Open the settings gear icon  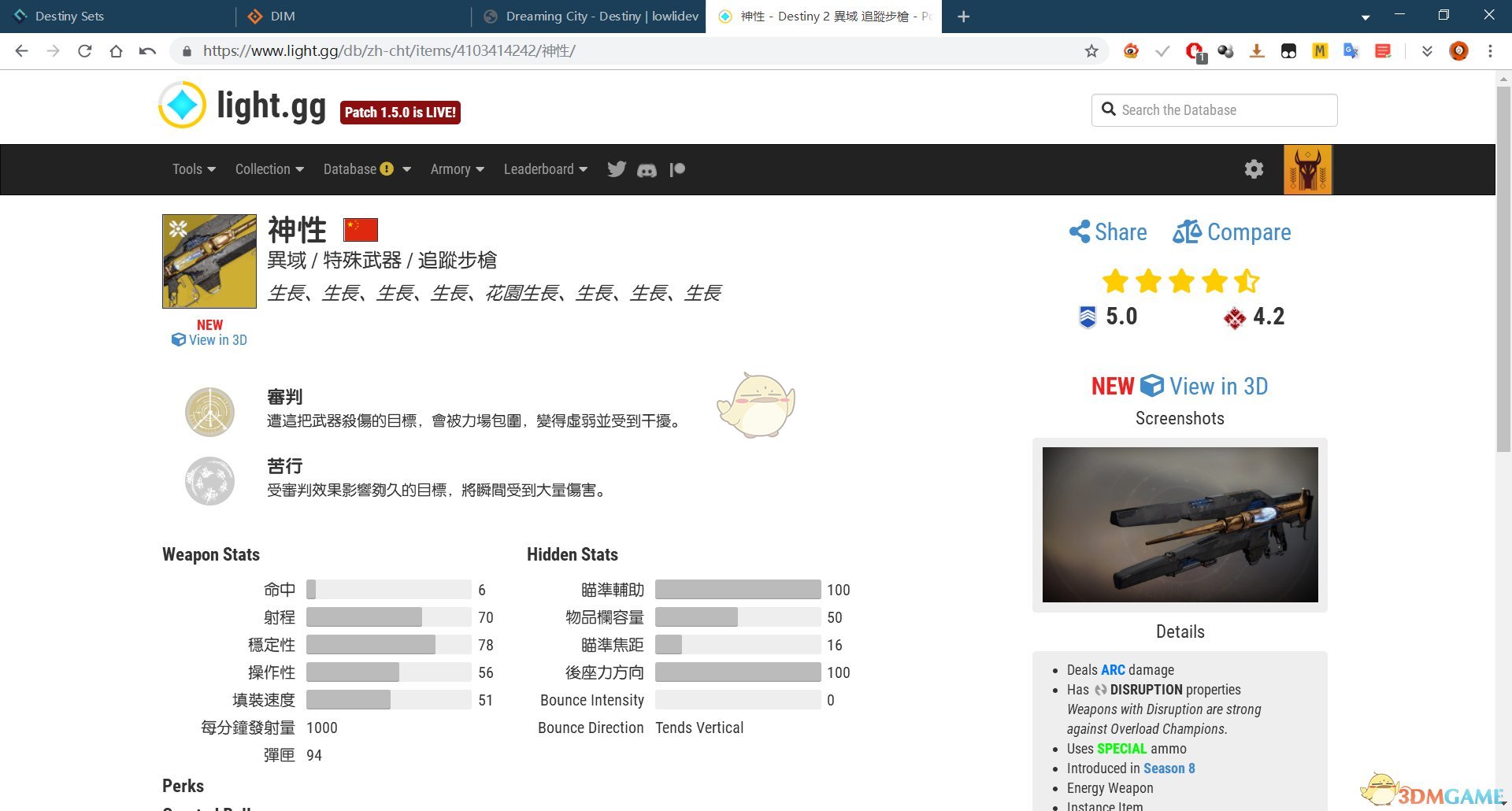point(1254,169)
